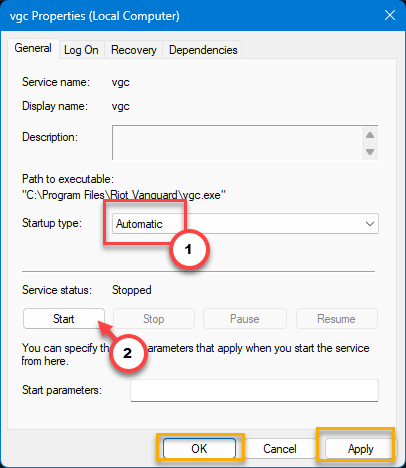
Task: Click the red numbered circle 2 annotation
Action: pyautogui.click(x=128, y=353)
